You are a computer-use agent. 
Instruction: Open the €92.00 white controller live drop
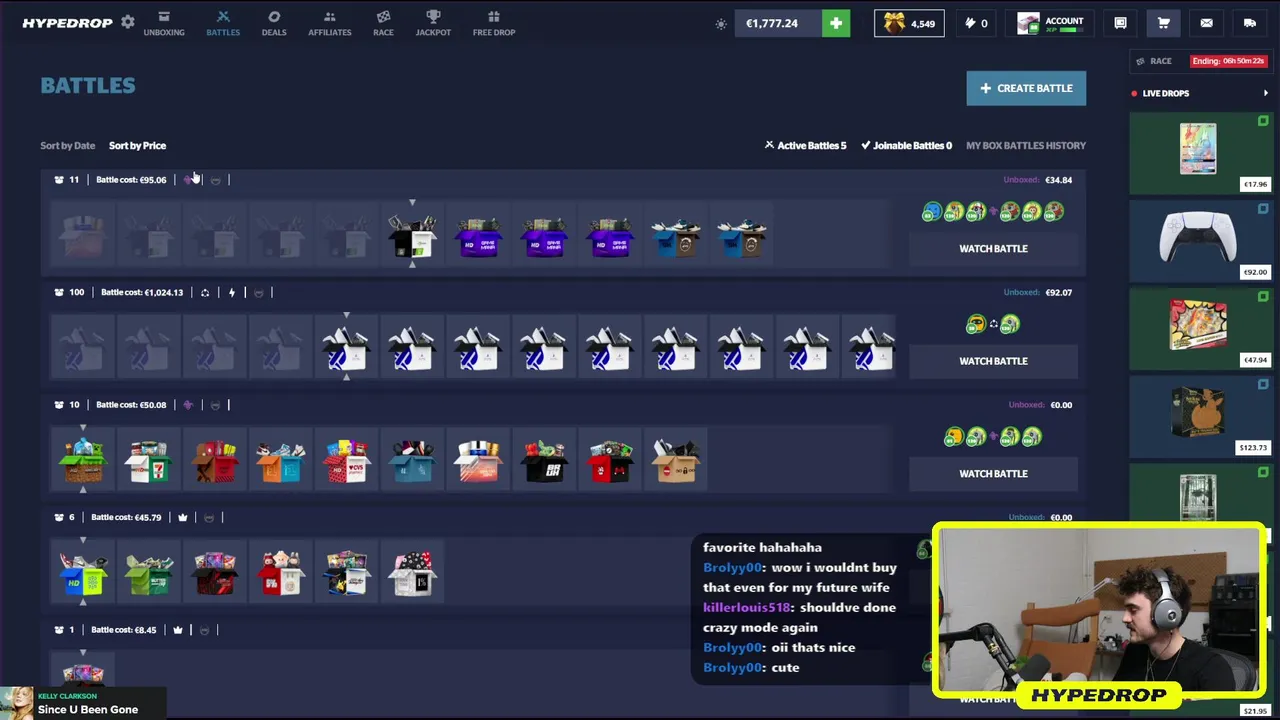coord(1199,241)
